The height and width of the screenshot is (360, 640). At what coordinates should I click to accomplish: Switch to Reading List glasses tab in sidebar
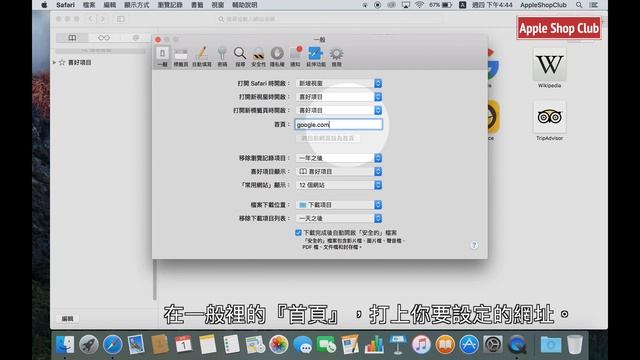click(104, 38)
